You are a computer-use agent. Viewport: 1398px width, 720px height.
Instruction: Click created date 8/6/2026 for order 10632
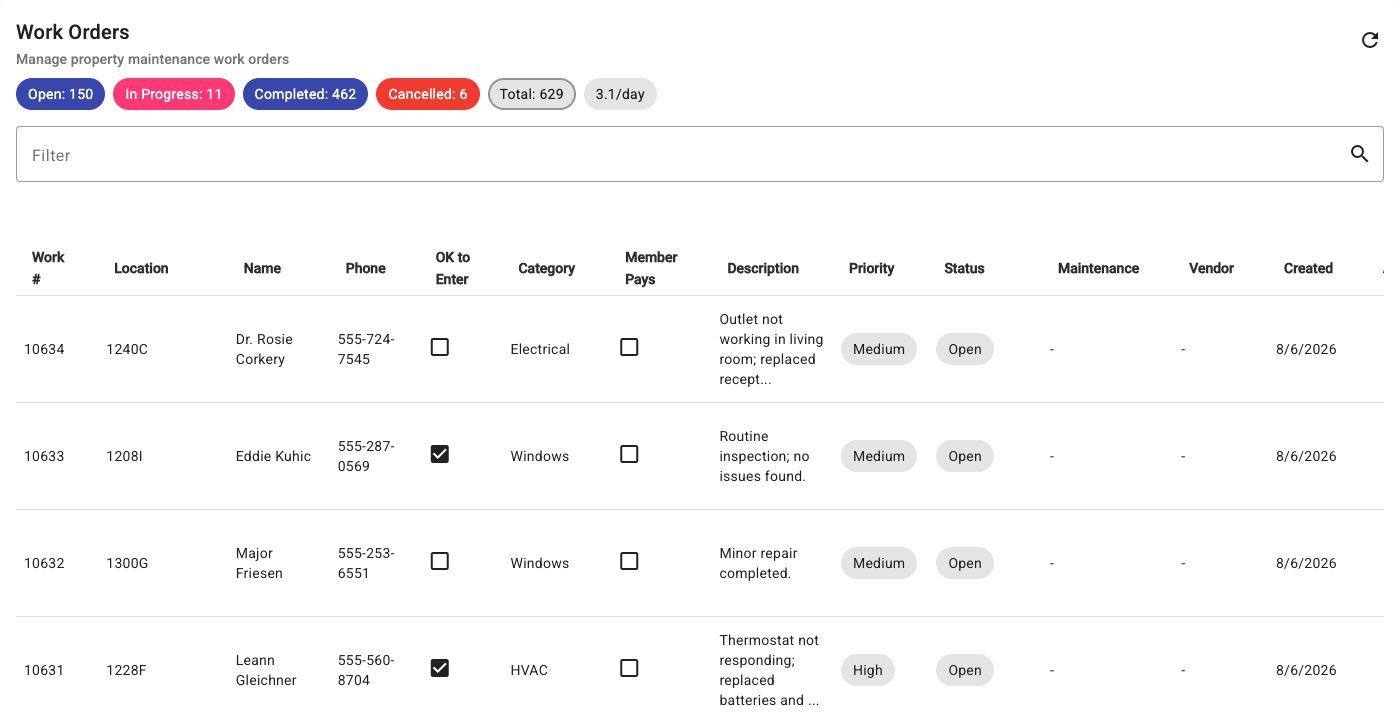point(1306,563)
